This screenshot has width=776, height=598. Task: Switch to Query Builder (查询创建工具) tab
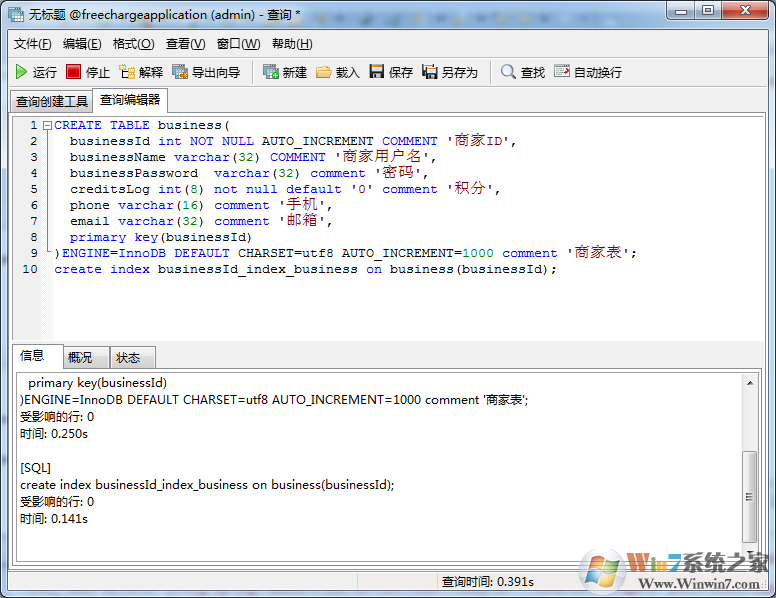[52, 101]
